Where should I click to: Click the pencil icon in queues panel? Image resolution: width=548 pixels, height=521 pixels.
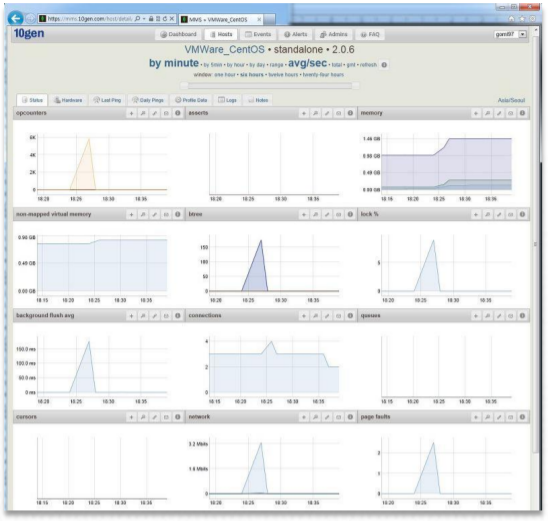click(x=499, y=316)
